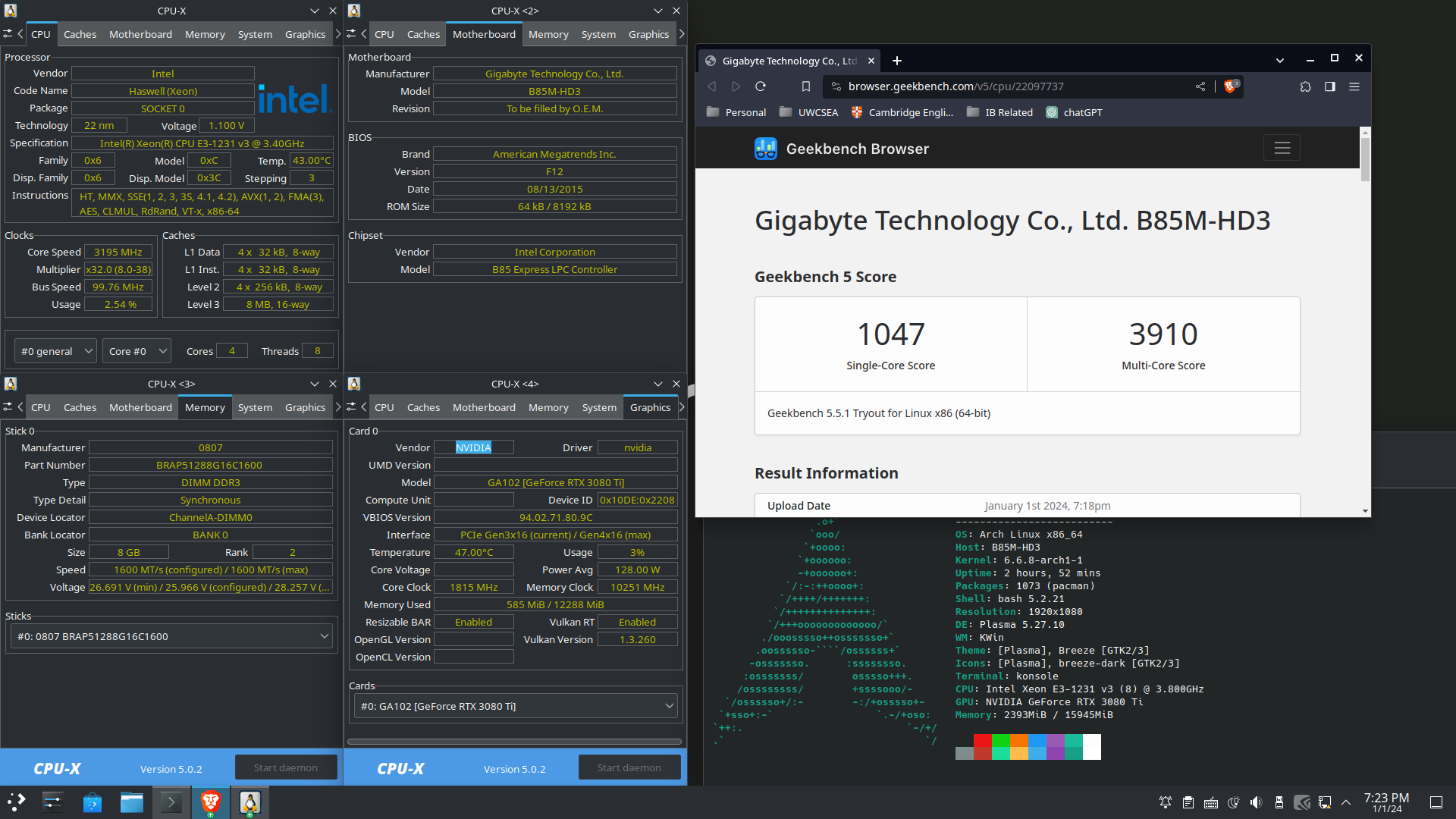Switch to System tab in CPU-X <3> window
This screenshot has height=819, width=1456.
pos(255,407)
